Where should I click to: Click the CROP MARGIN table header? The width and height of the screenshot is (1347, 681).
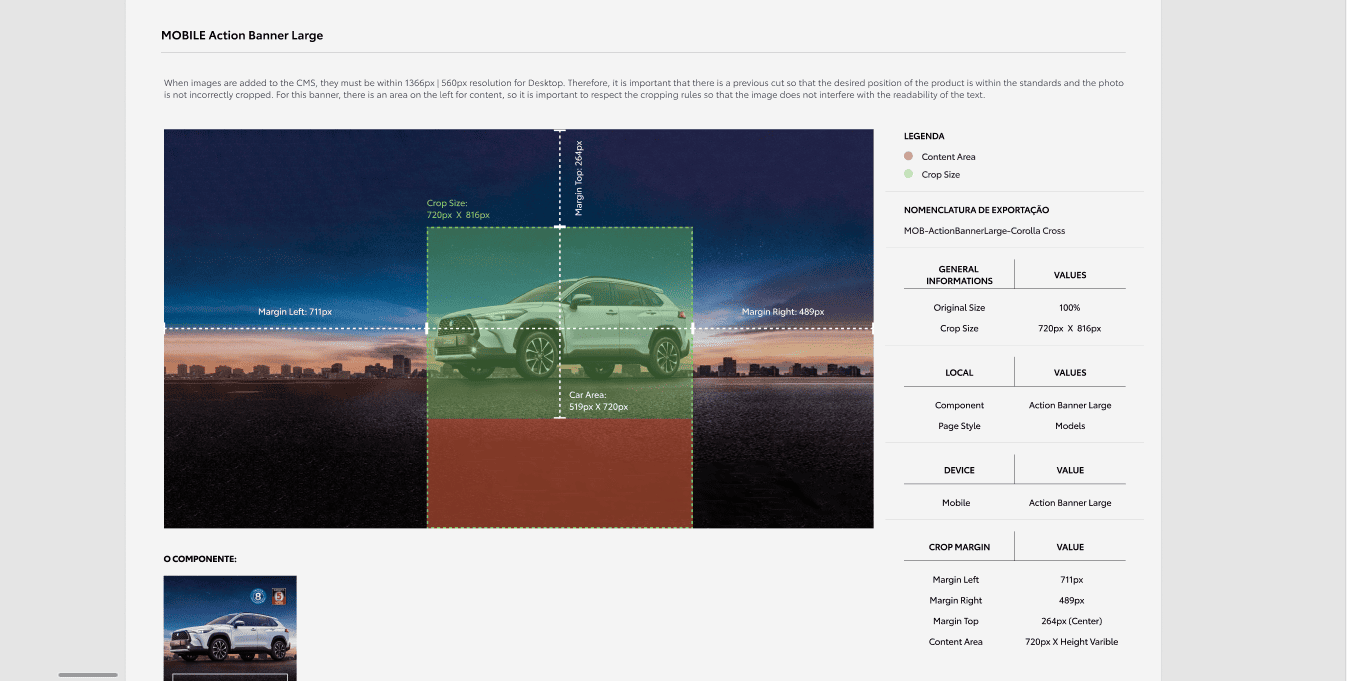coord(959,547)
